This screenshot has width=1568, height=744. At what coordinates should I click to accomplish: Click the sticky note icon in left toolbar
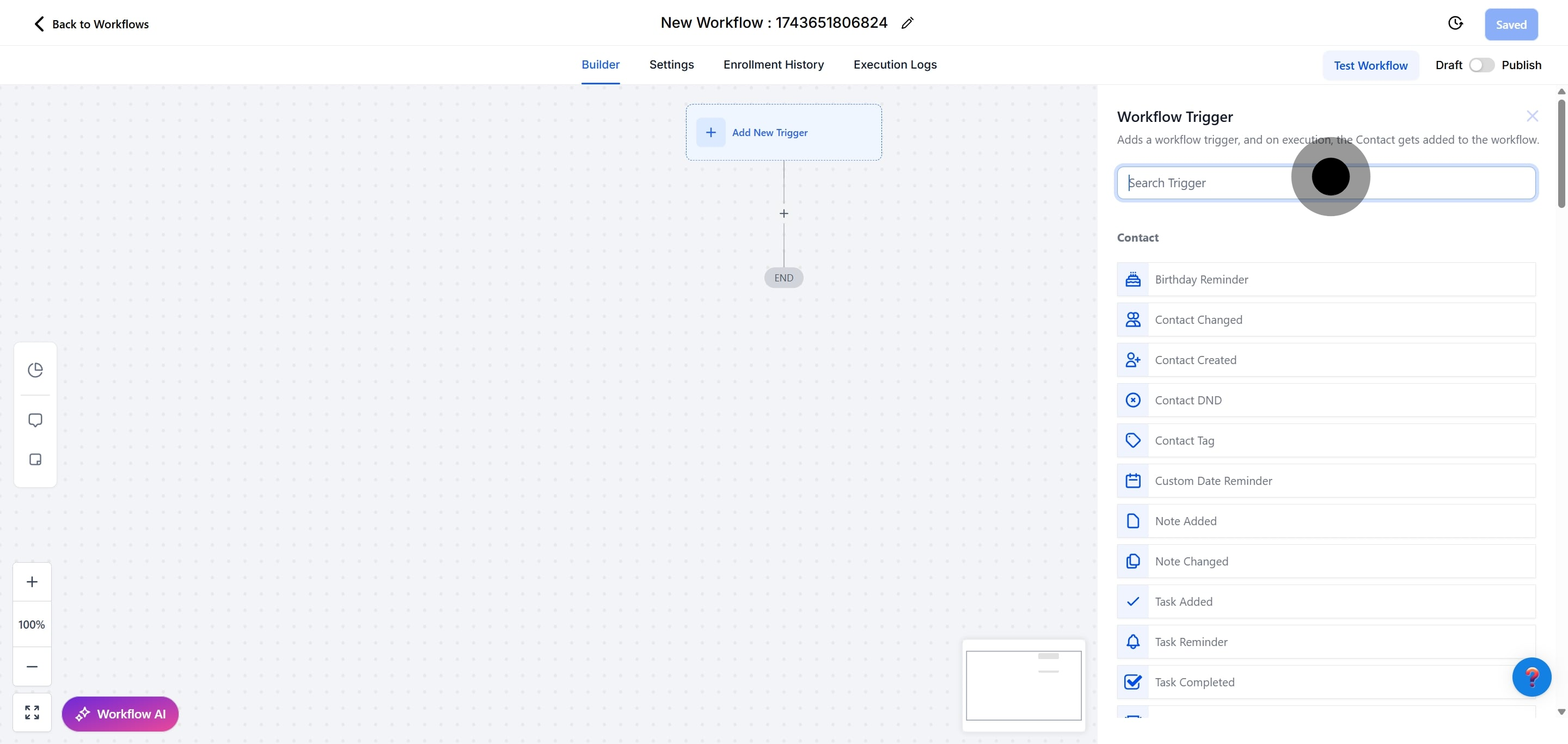(35, 459)
